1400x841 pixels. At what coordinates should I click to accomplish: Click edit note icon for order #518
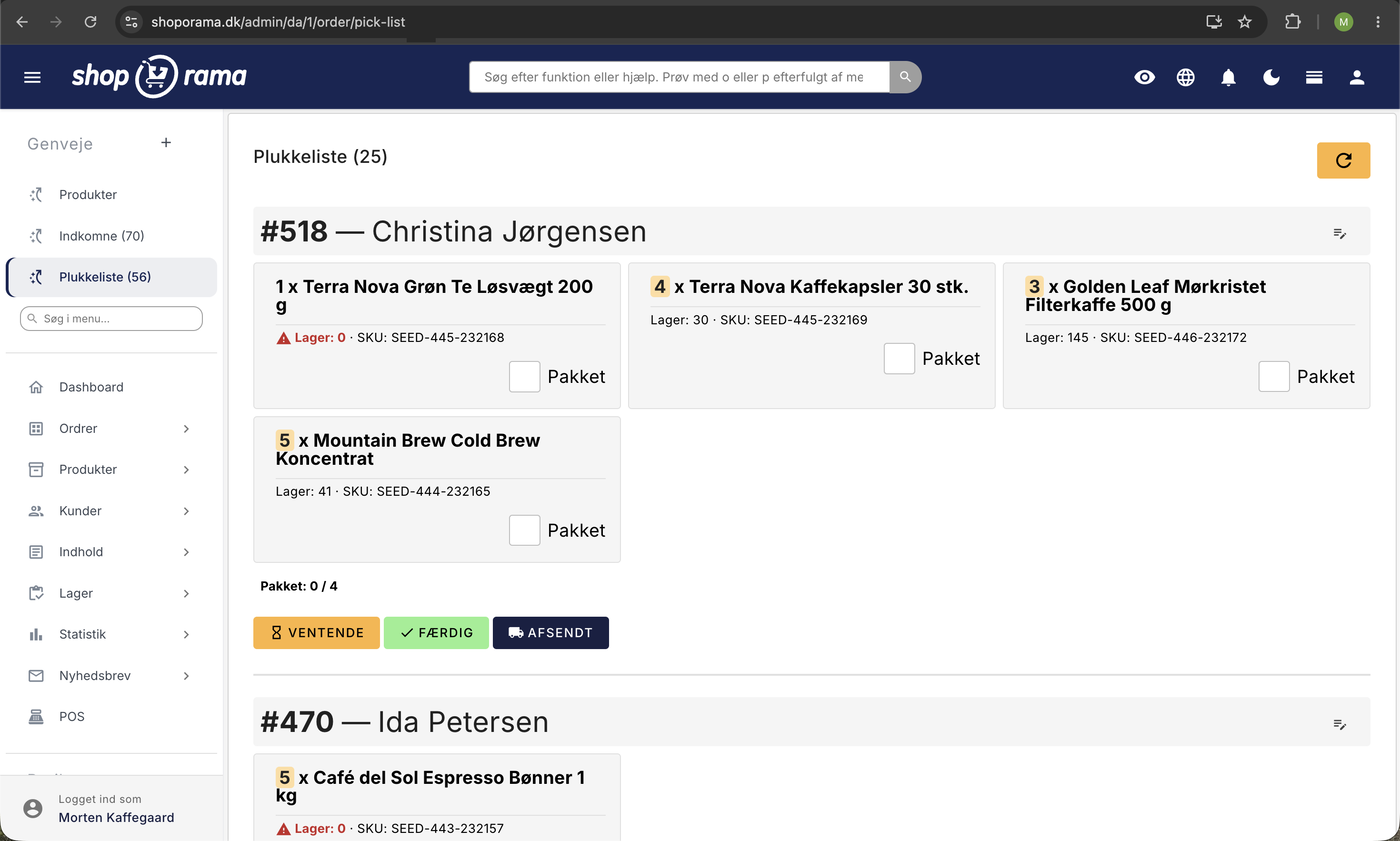1340,233
